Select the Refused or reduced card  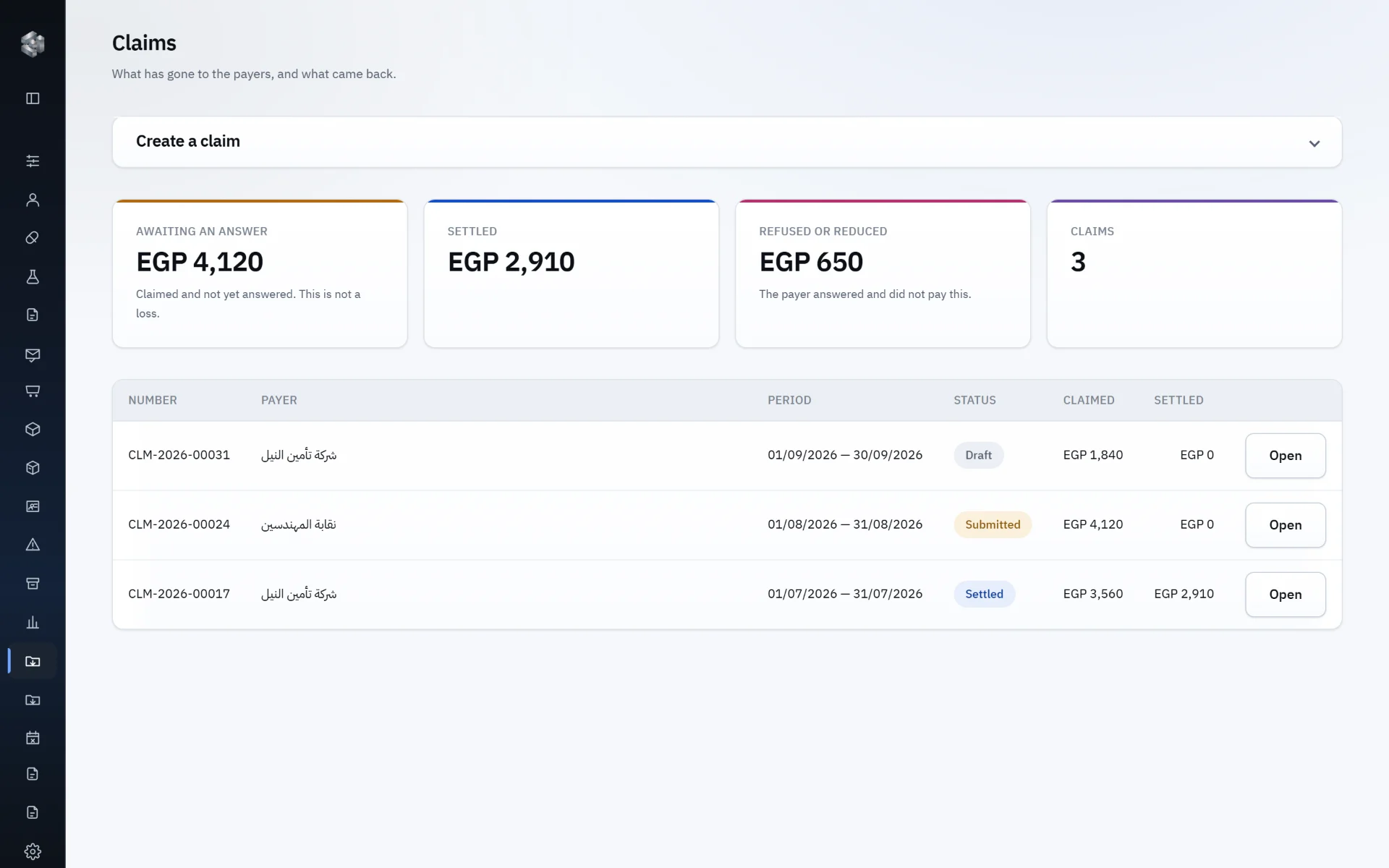pyautogui.click(x=883, y=273)
